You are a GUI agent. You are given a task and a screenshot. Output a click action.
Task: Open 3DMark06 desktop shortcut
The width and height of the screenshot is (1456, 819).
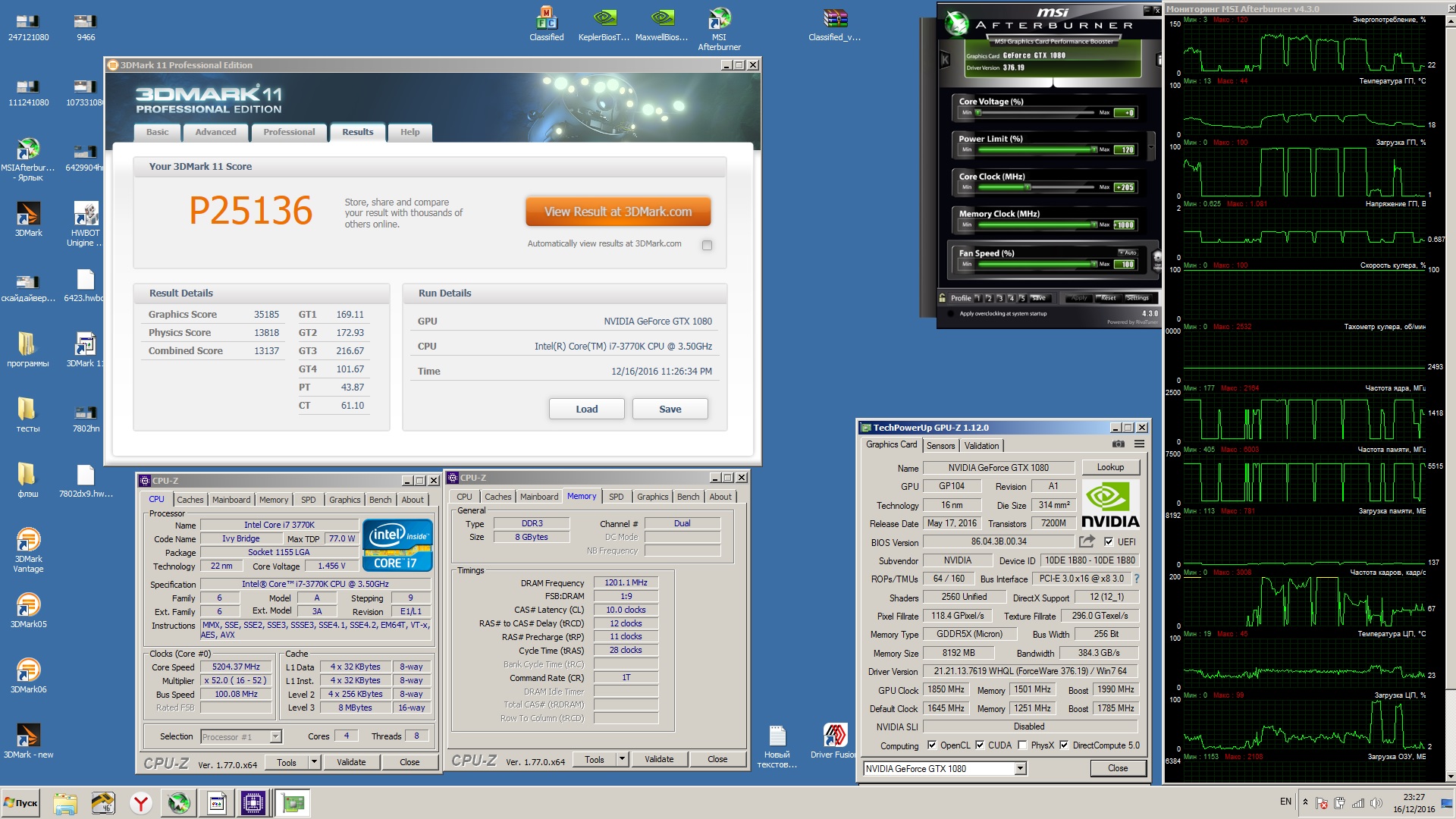(x=28, y=676)
